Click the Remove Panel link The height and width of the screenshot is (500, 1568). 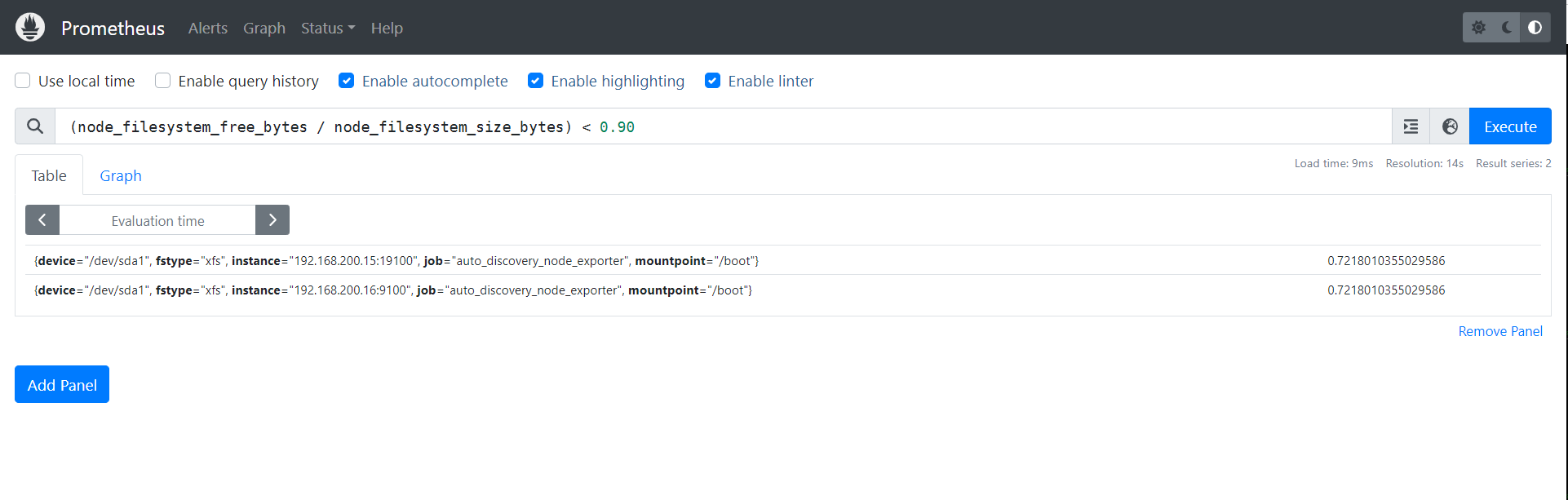pos(1500,331)
